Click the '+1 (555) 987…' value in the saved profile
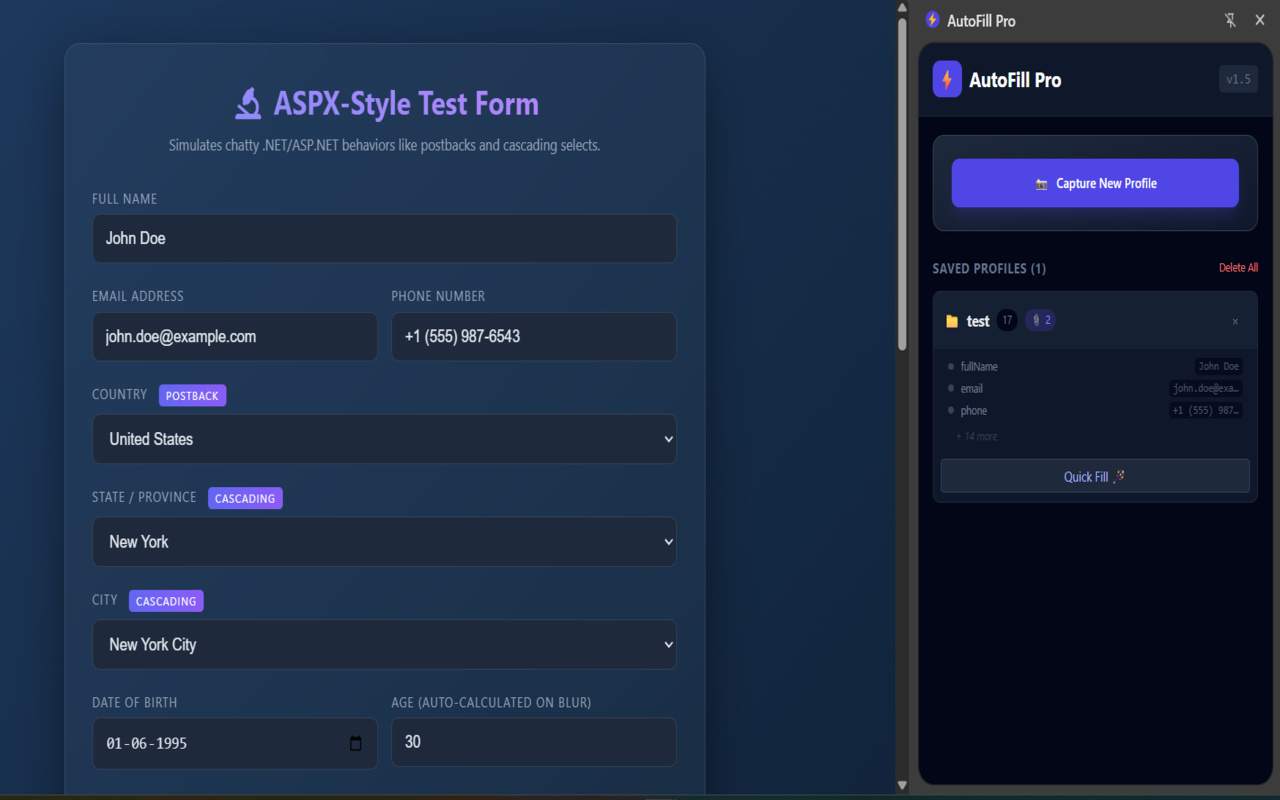Viewport: 1280px width, 800px height. pos(1206,410)
